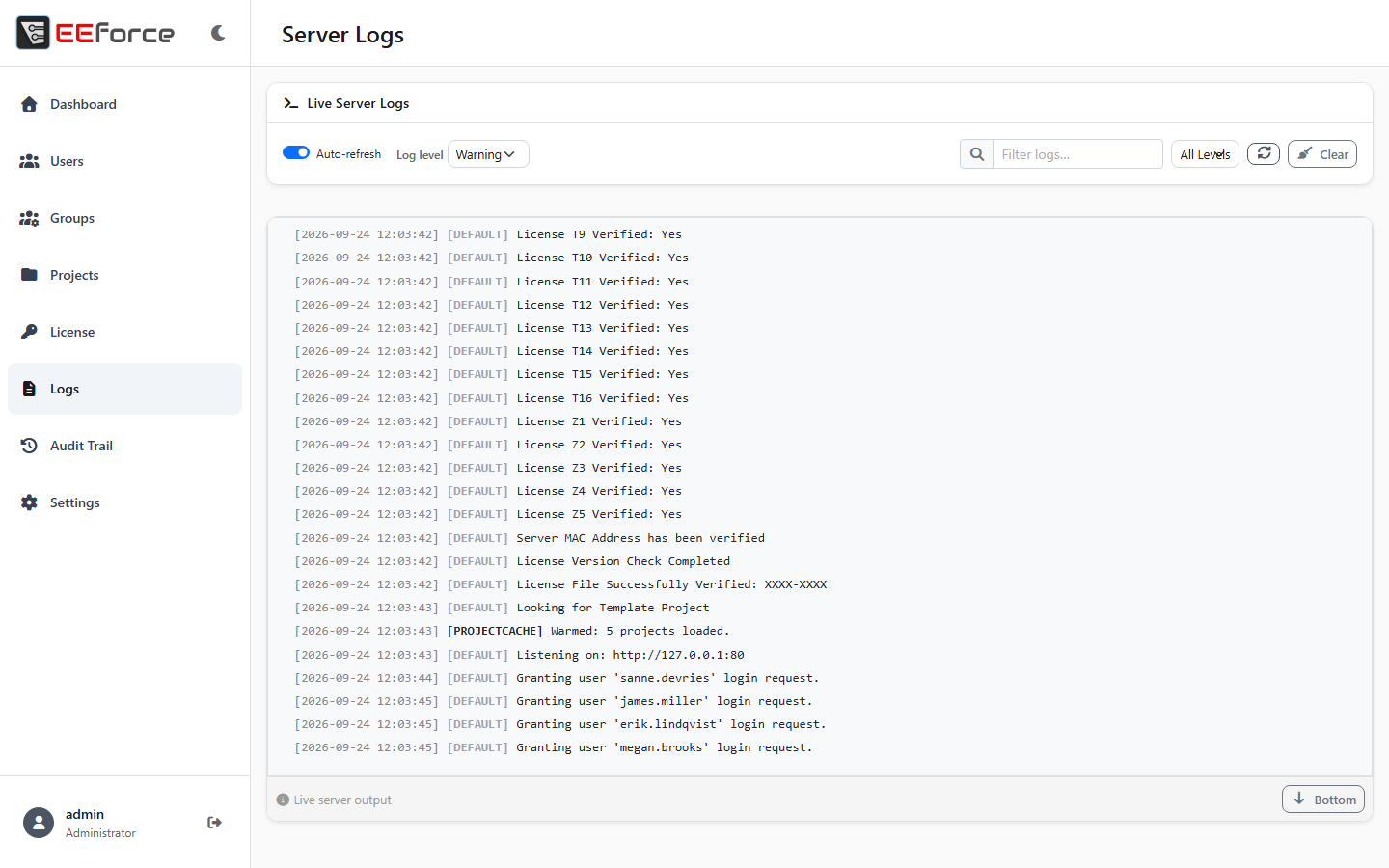Click the admin user avatar
Viewport: 1389px width, 868px height.
coord(39,823)
